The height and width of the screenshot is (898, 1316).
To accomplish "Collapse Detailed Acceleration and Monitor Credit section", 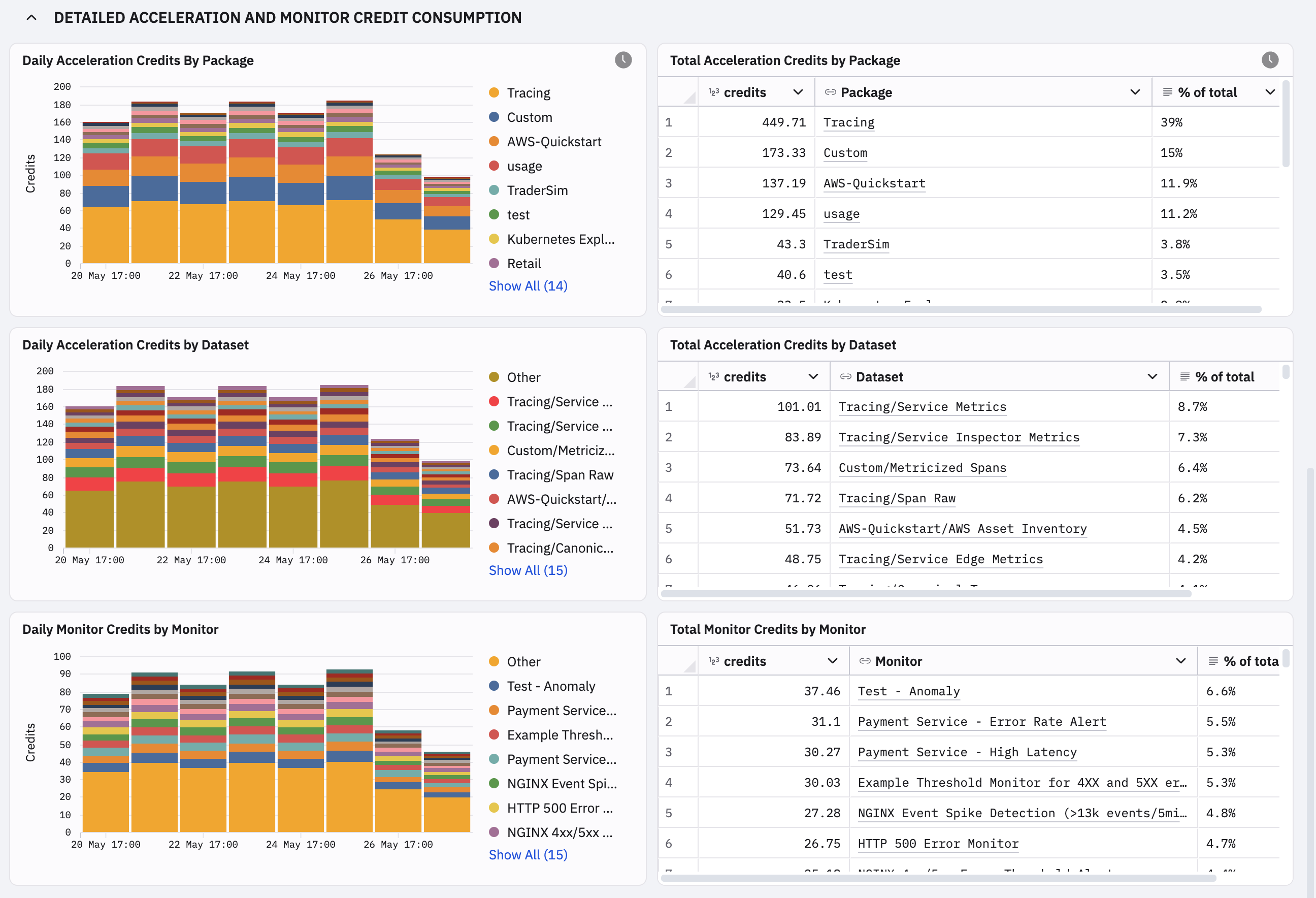I will (x=31, y=18).
